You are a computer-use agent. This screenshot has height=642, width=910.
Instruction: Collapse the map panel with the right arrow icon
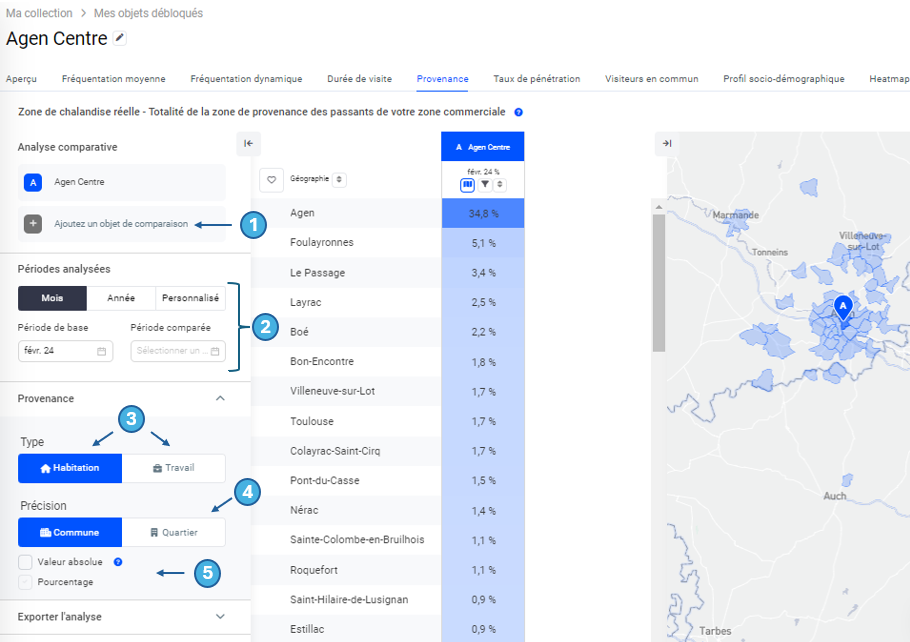click(x=667, y=144)
